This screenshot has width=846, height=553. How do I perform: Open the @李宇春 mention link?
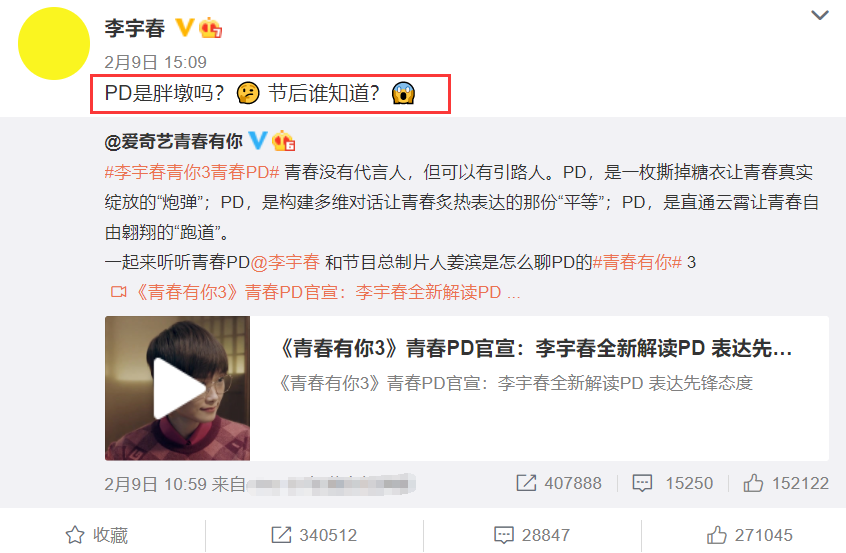click(x=285, y=262)
